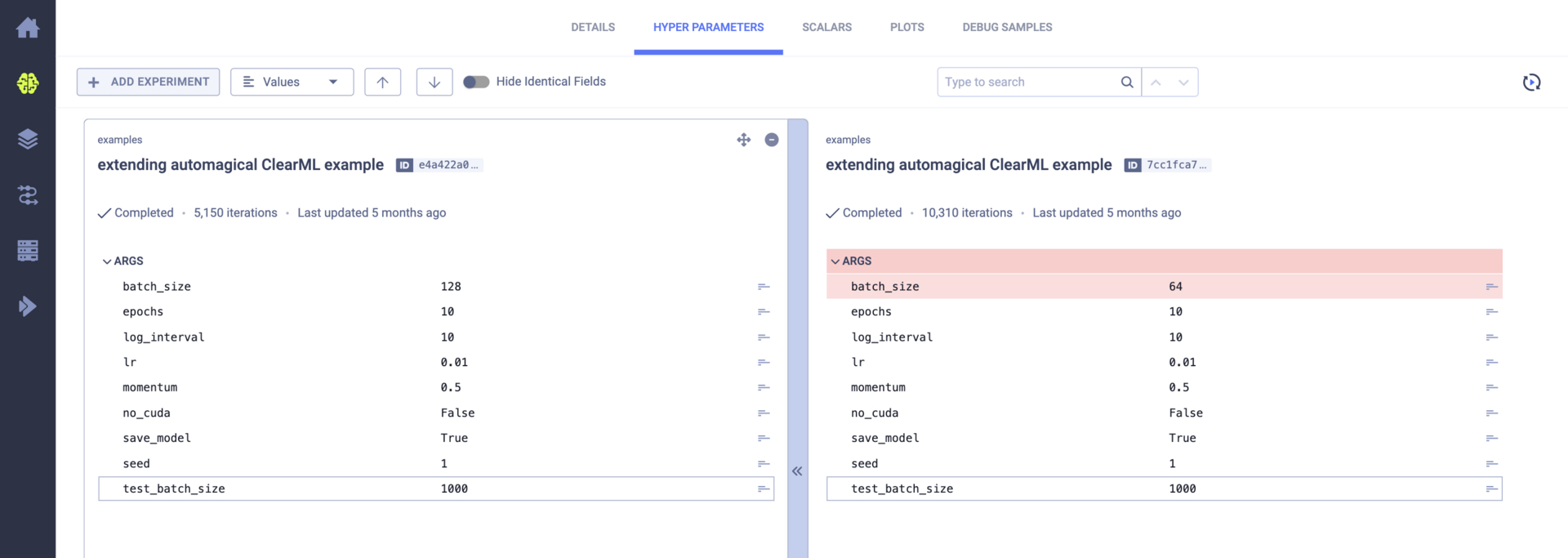Click detail icon on right save_model row
The width and height of the screenshot is (1568, 558).
click(x=1491, y=439)
